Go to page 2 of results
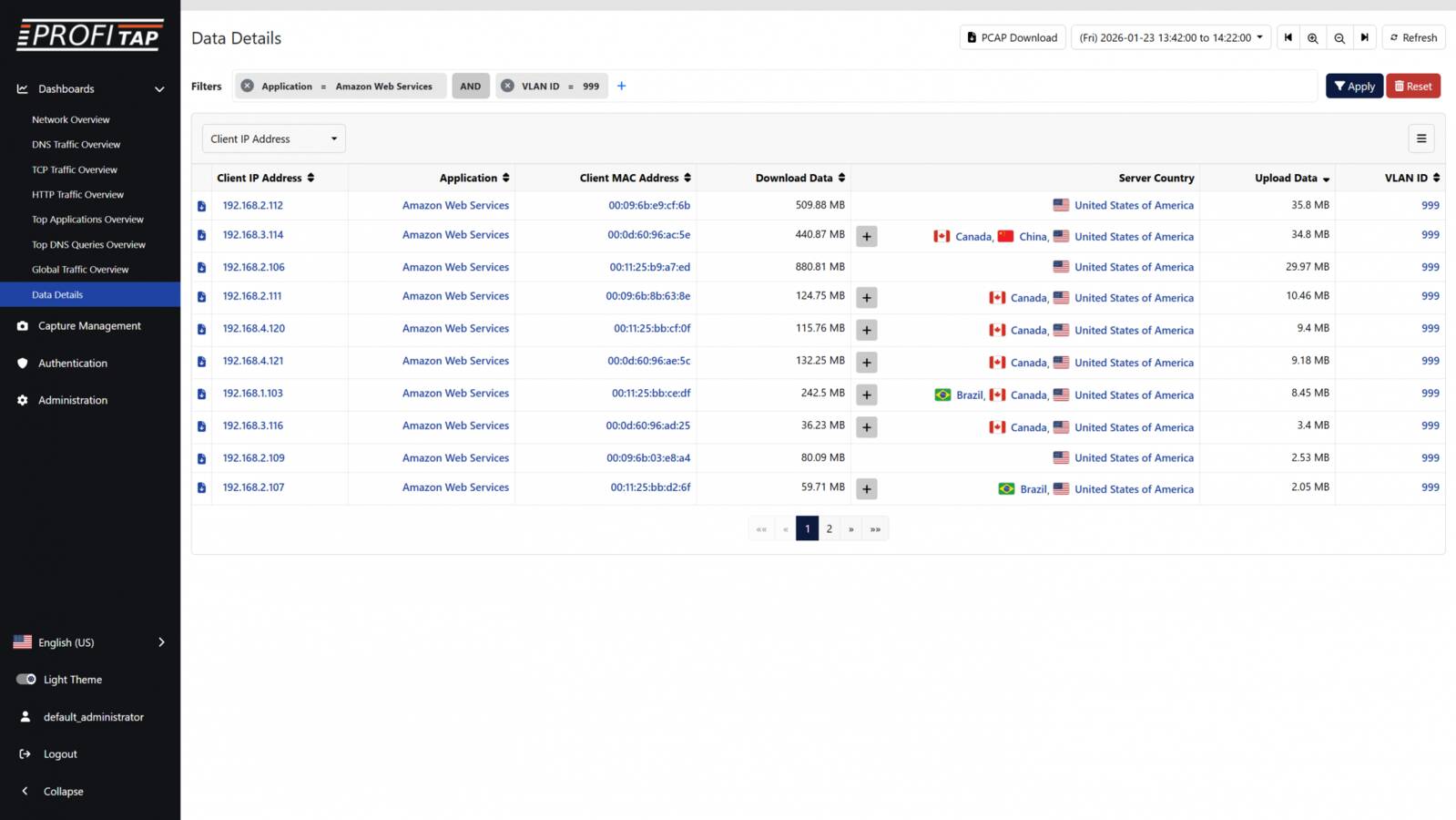Screen dimensions: 1456x820 click(829, 529)
